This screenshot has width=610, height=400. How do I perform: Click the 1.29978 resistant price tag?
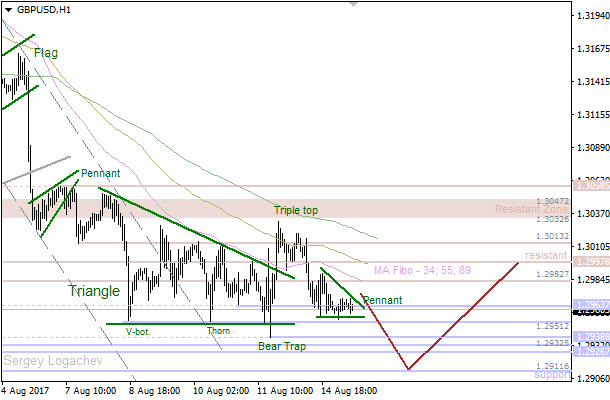click(587, 261)
